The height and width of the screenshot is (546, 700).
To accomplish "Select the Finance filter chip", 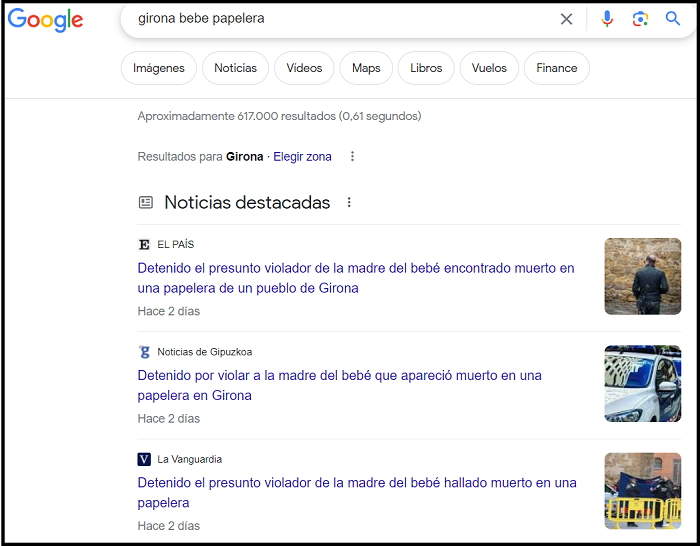I will (556, 68).
